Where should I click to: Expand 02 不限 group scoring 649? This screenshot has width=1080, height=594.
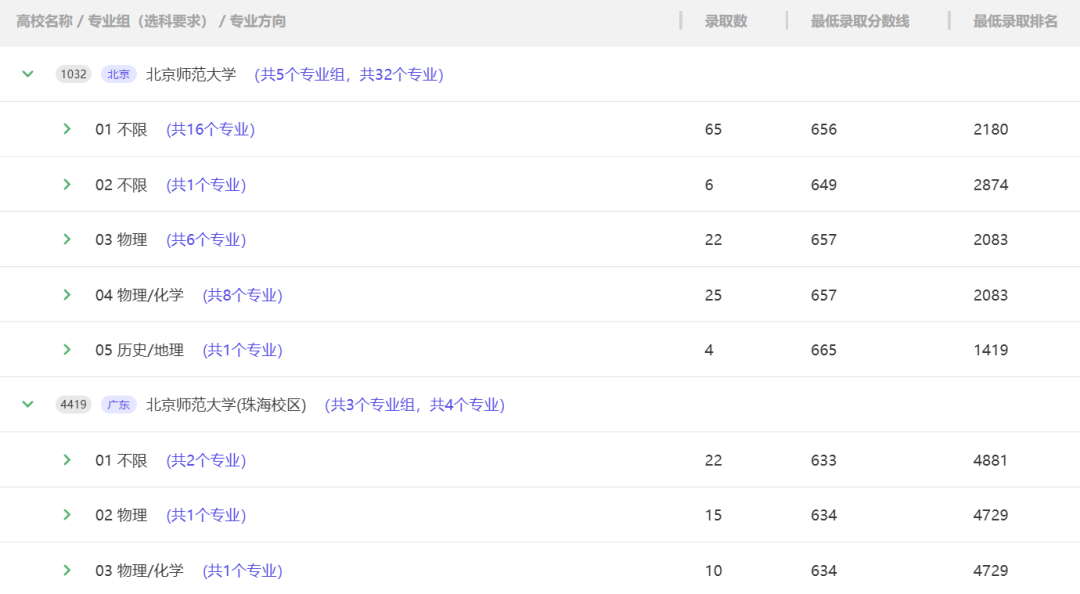(67, 184)
